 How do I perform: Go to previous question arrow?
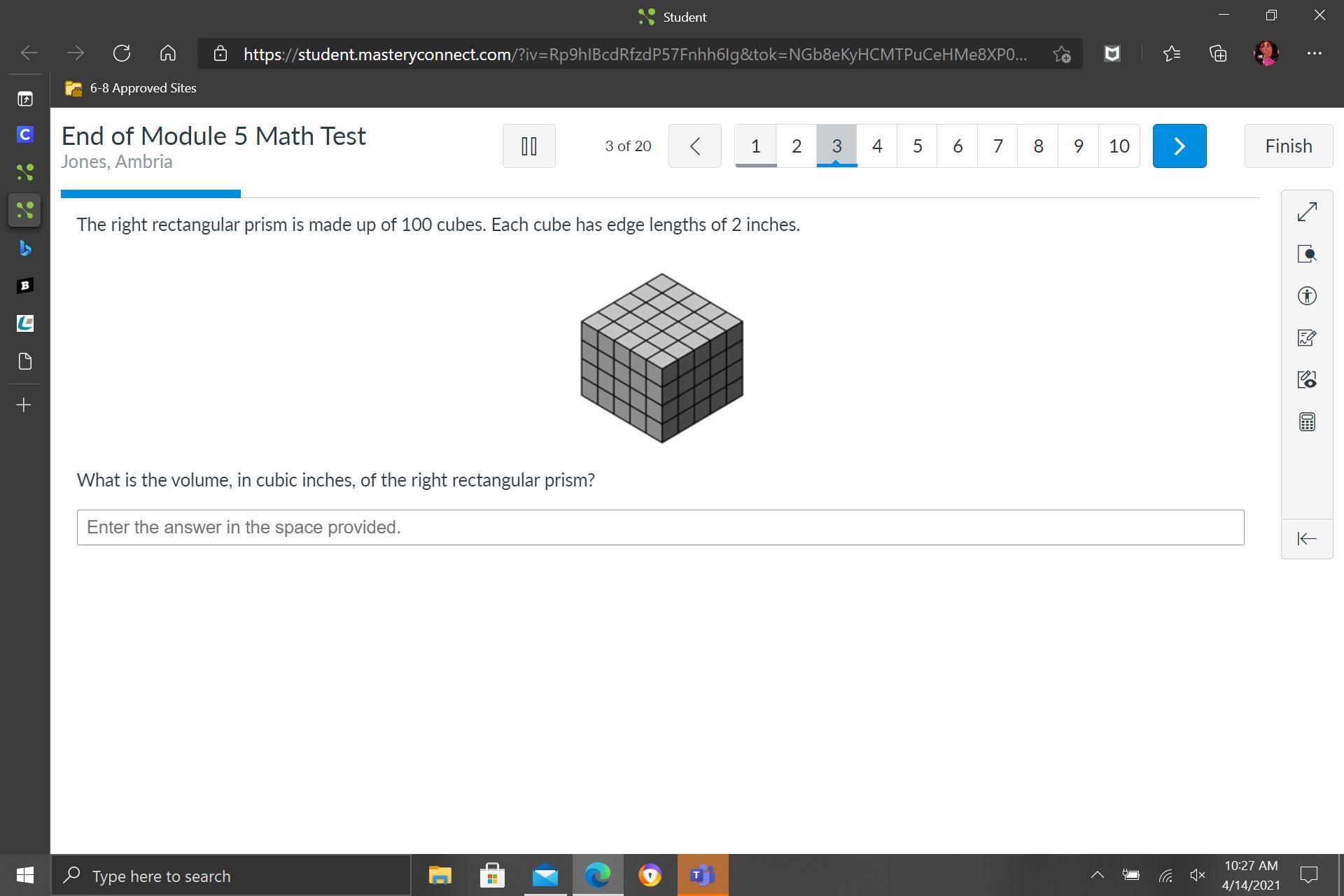tap(695, 146)
